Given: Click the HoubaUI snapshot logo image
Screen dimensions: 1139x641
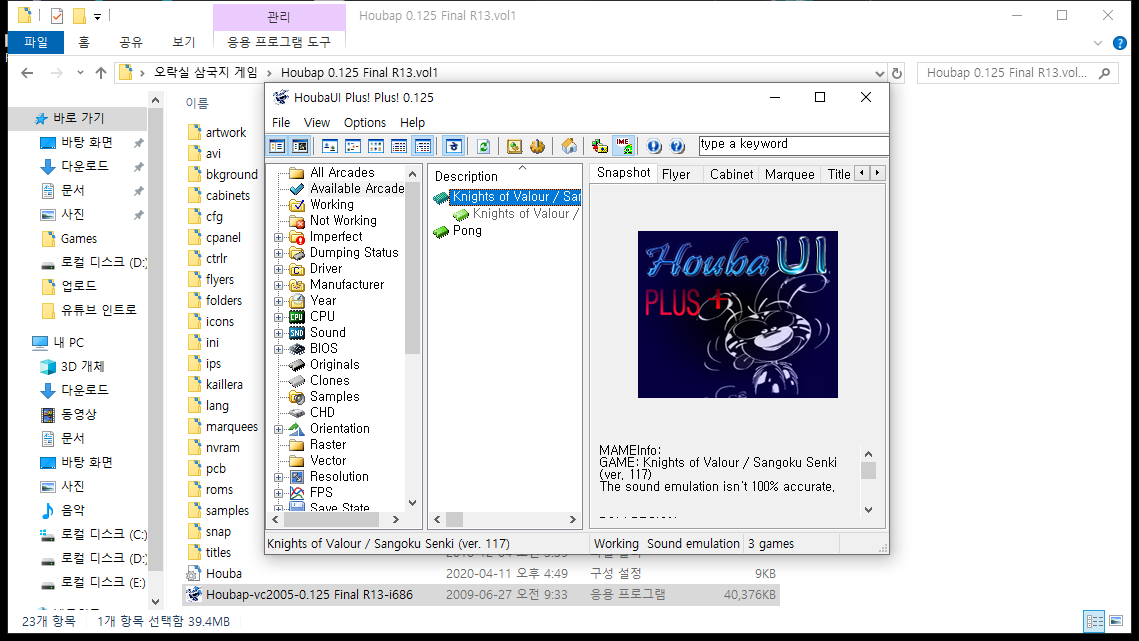Looking at the screenshot, I should [737, 314].
